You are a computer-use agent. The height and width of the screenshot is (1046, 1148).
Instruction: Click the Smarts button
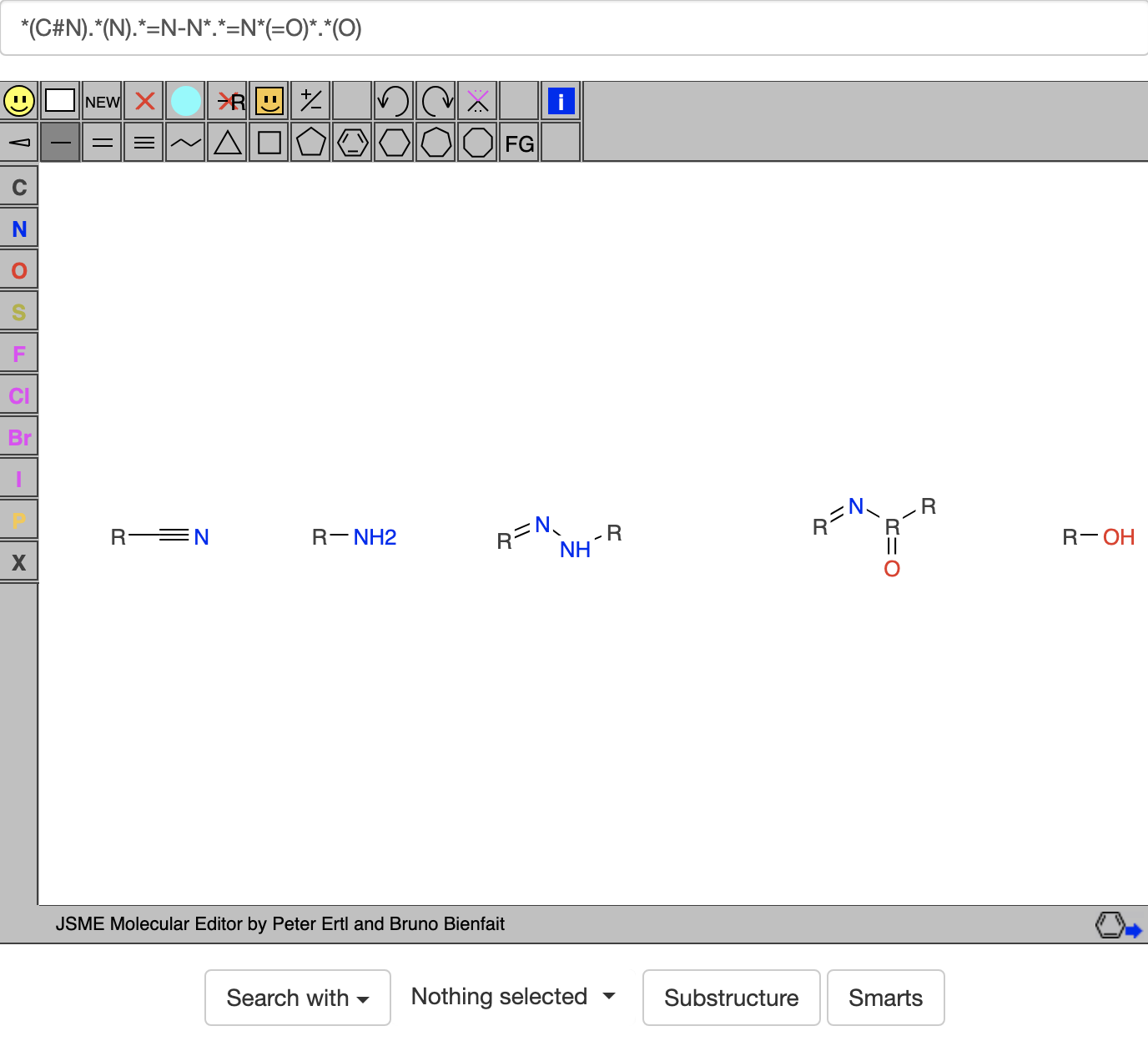pos(885,998)
